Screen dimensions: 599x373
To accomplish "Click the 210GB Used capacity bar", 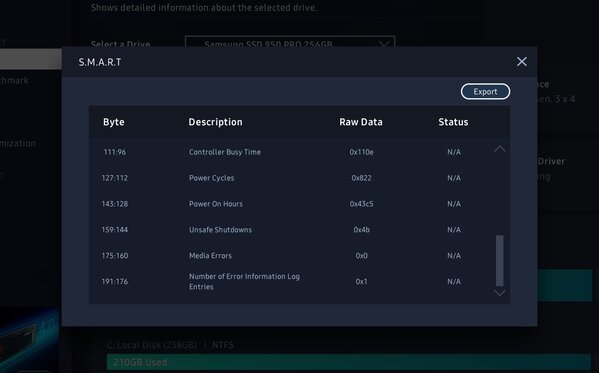I will point(349,362).
